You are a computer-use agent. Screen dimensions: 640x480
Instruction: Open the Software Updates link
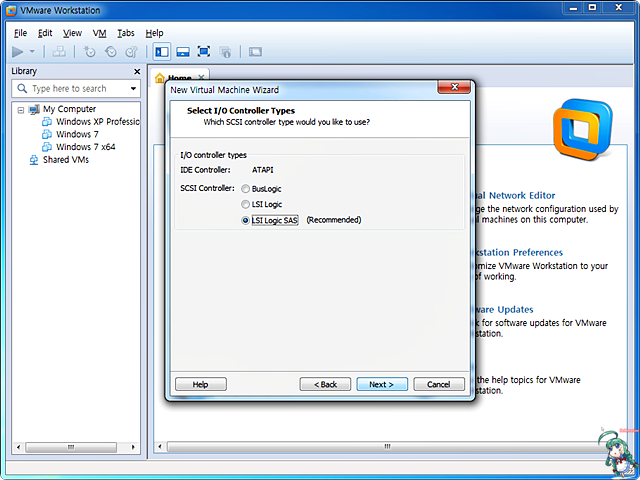point(505,309)
